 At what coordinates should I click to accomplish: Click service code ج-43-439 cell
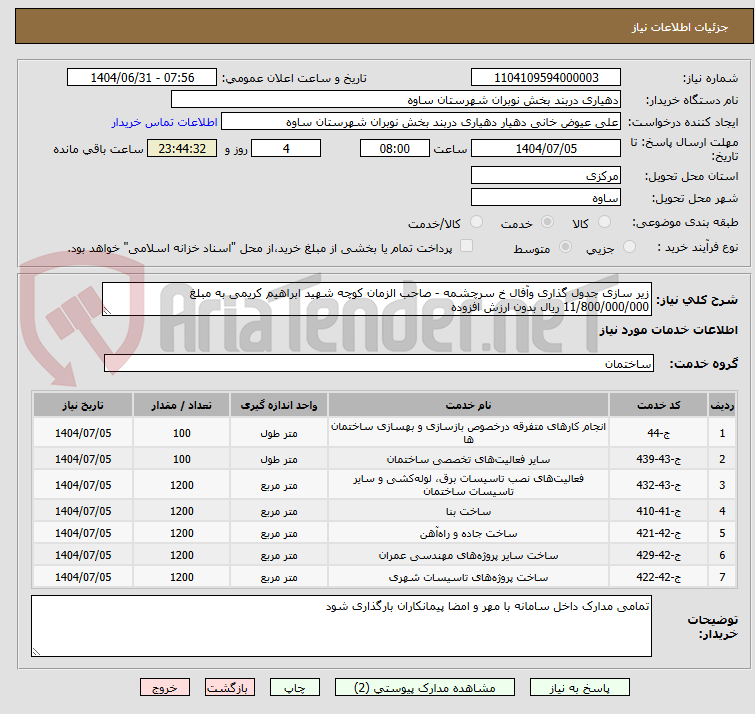click(658, 459)
